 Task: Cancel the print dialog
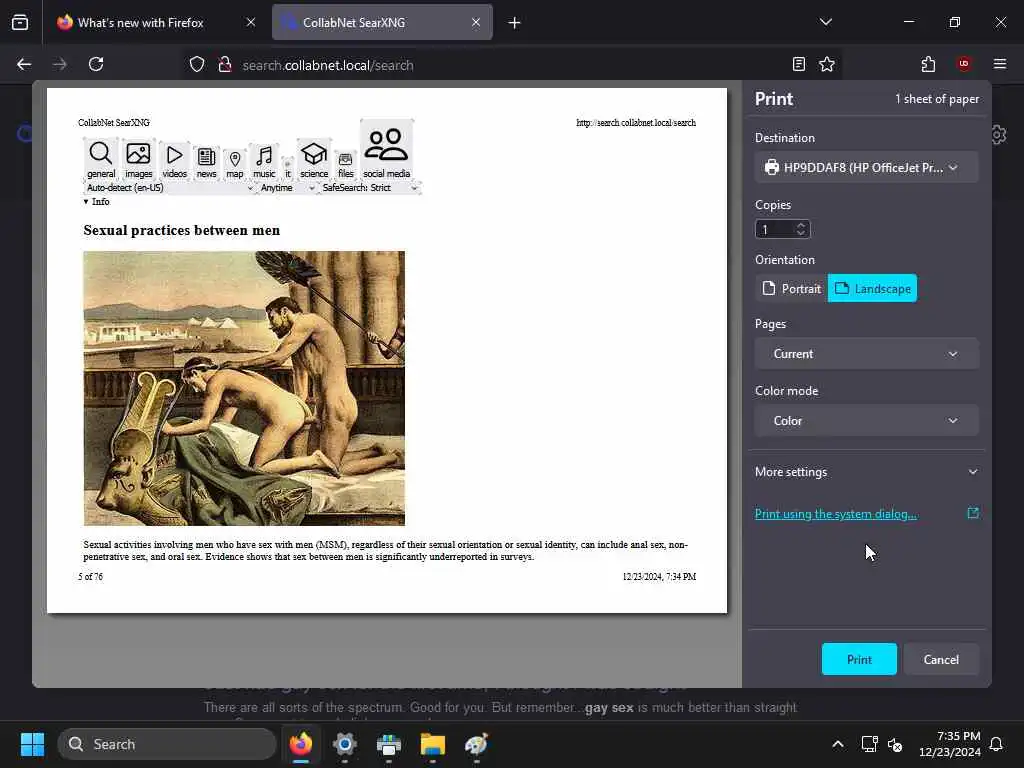[941, 660]
